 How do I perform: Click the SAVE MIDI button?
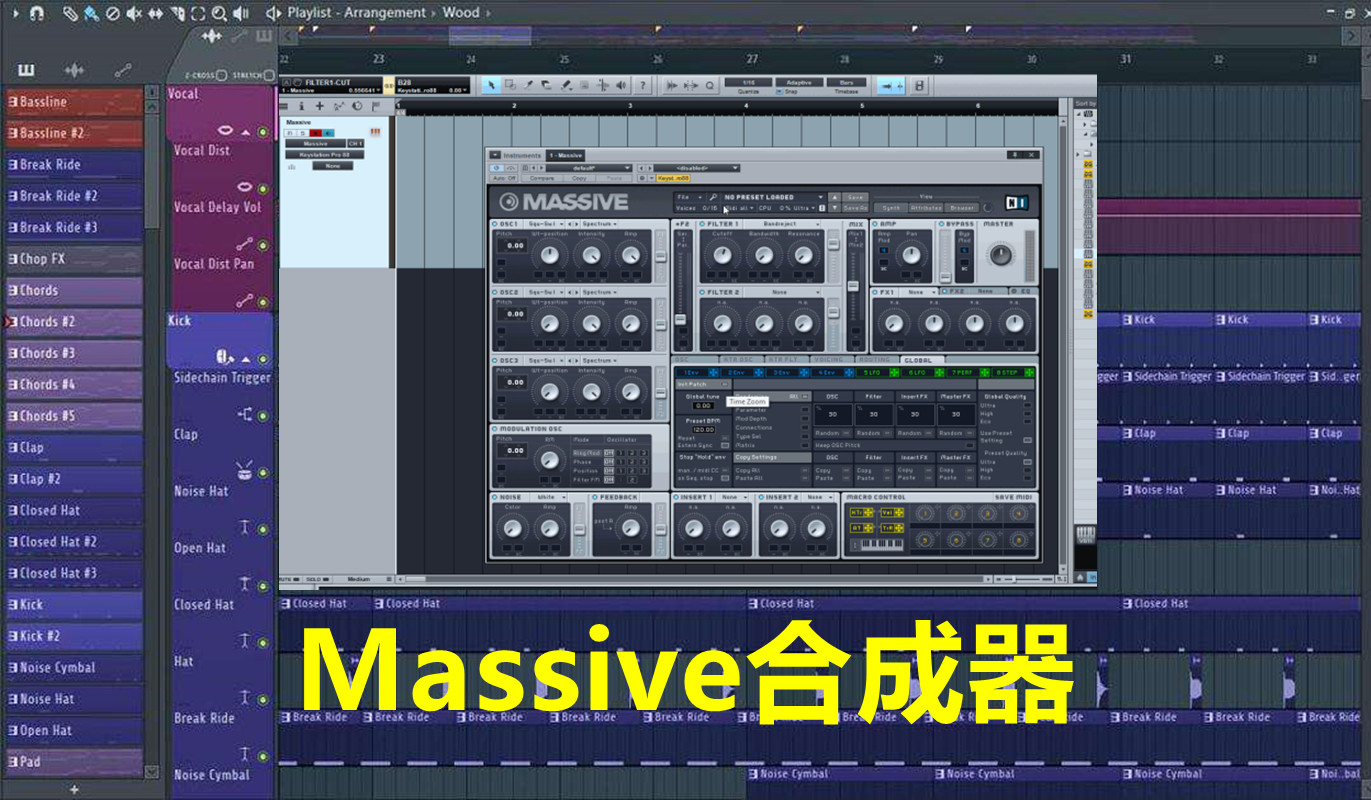(x=1013, y=497)
